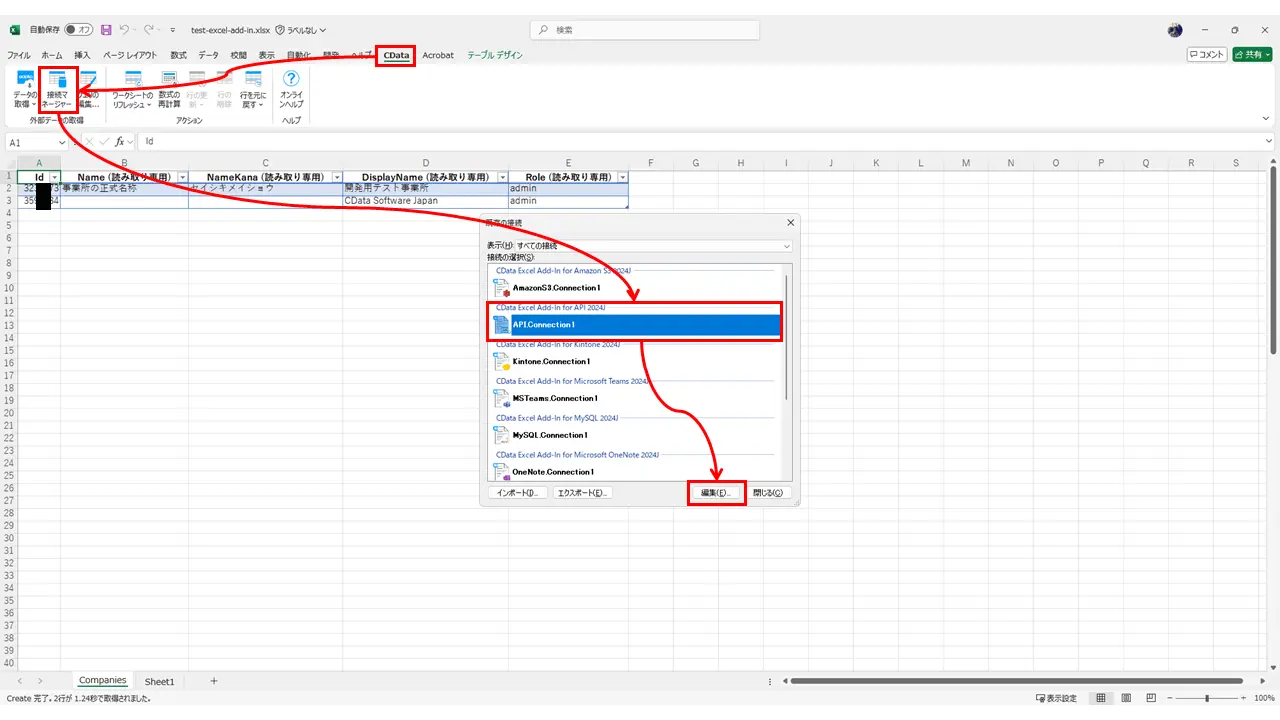Redo the action in title bar
The height and width of the screenshot is (720, 1280).
point(149,30)
